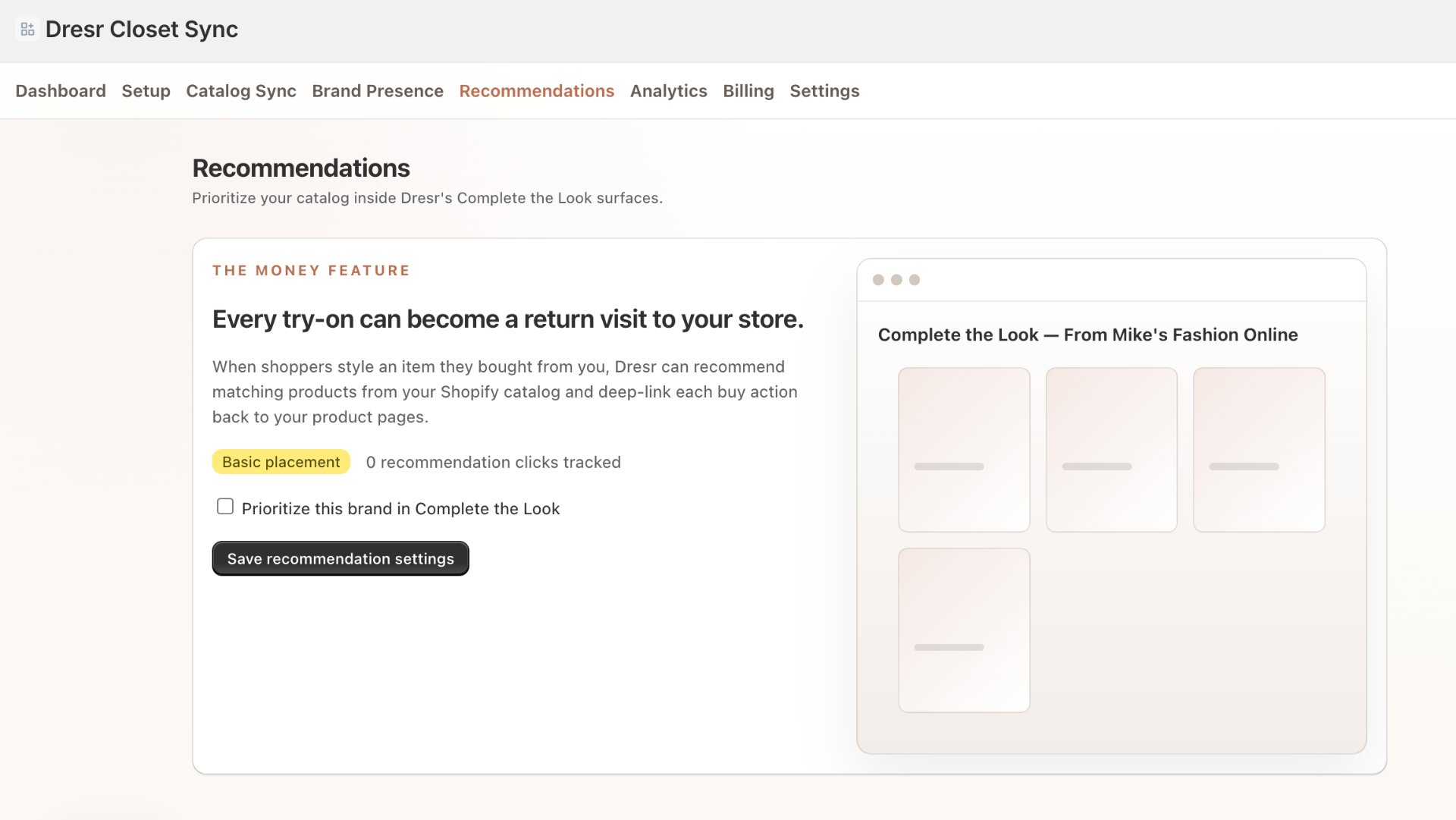This screenshot has height=820, width=1456.
Task: Click the 'Dresr Closet Sync' app title
Action: point(142,30)
